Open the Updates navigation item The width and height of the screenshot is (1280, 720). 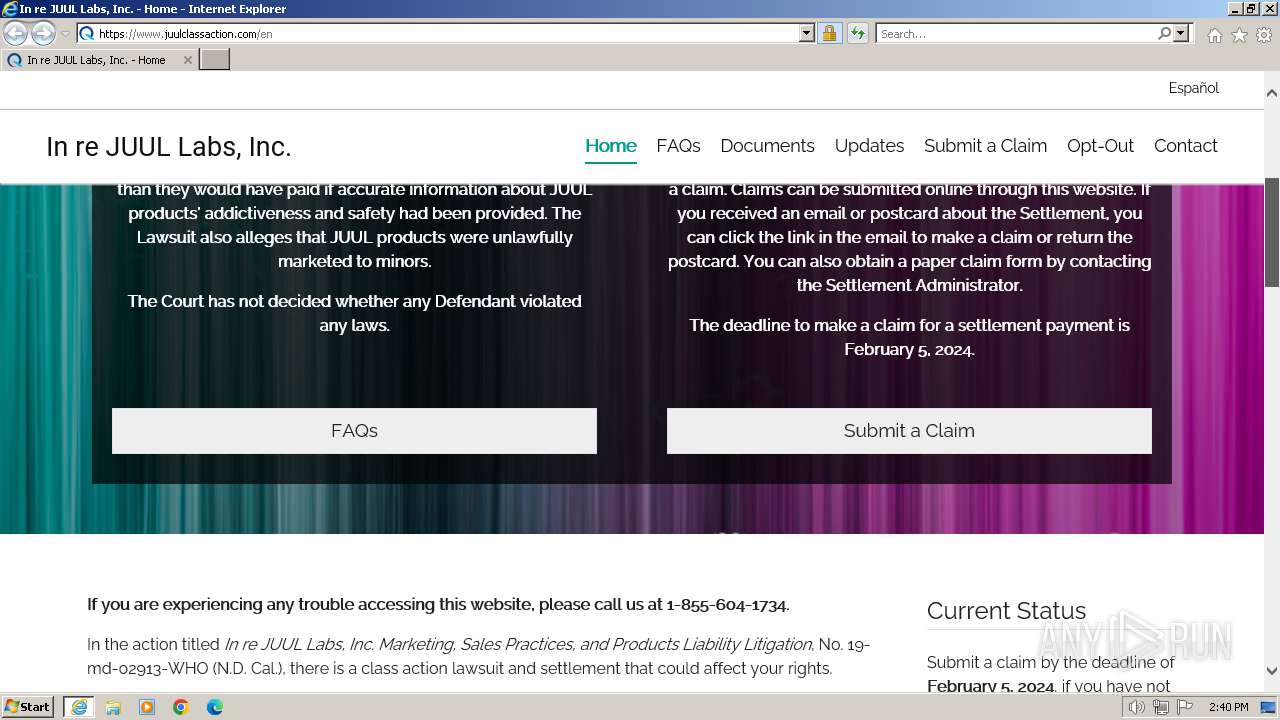869,146
